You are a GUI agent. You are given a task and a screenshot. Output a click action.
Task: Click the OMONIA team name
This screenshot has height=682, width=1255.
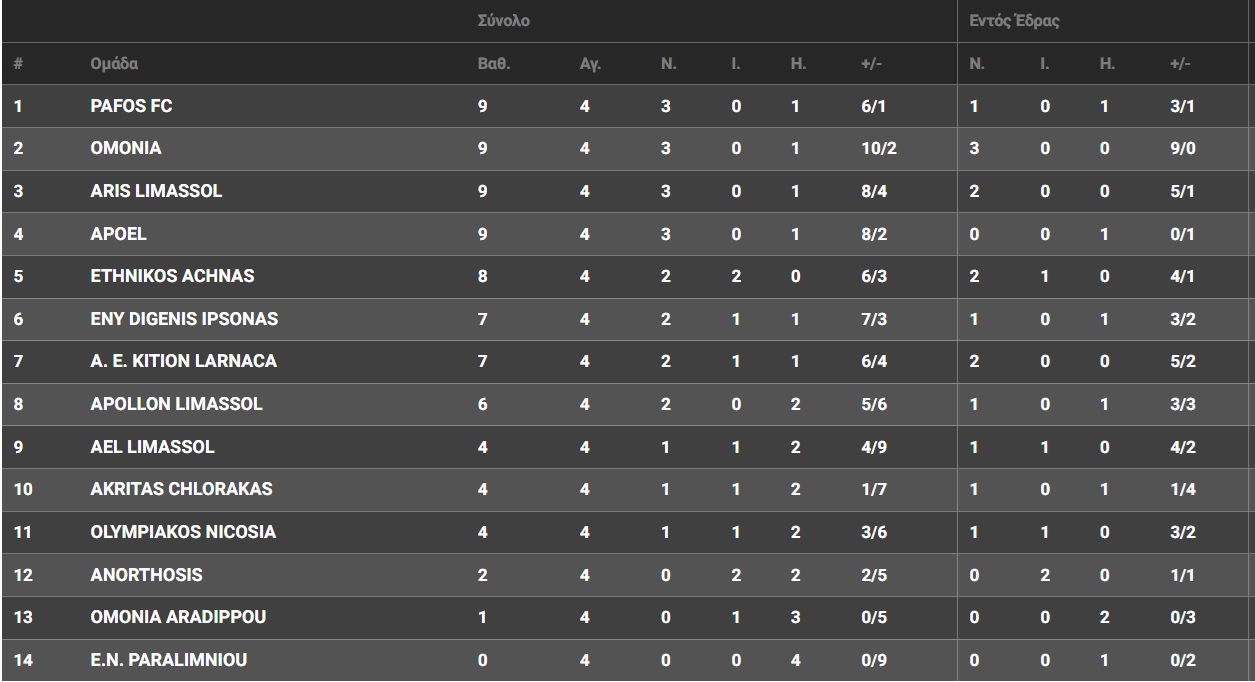click(125, 148)
